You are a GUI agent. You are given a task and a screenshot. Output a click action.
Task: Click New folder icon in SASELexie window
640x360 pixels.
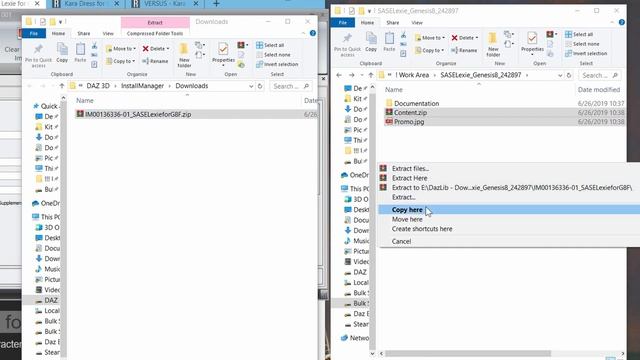(x=493, y=44)
